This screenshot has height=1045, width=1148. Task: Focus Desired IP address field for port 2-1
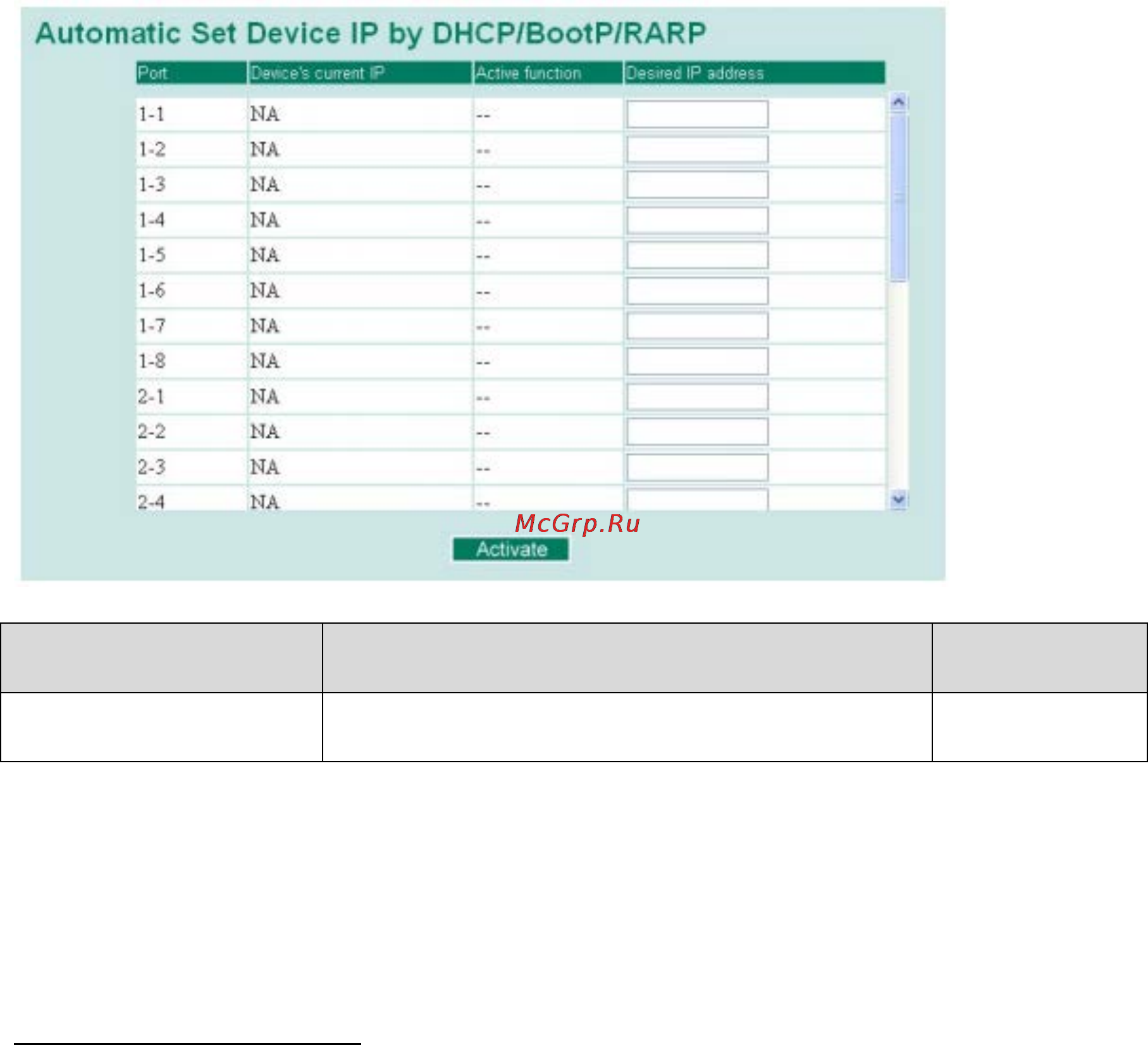pyautogui.click(x=697, y=397)
